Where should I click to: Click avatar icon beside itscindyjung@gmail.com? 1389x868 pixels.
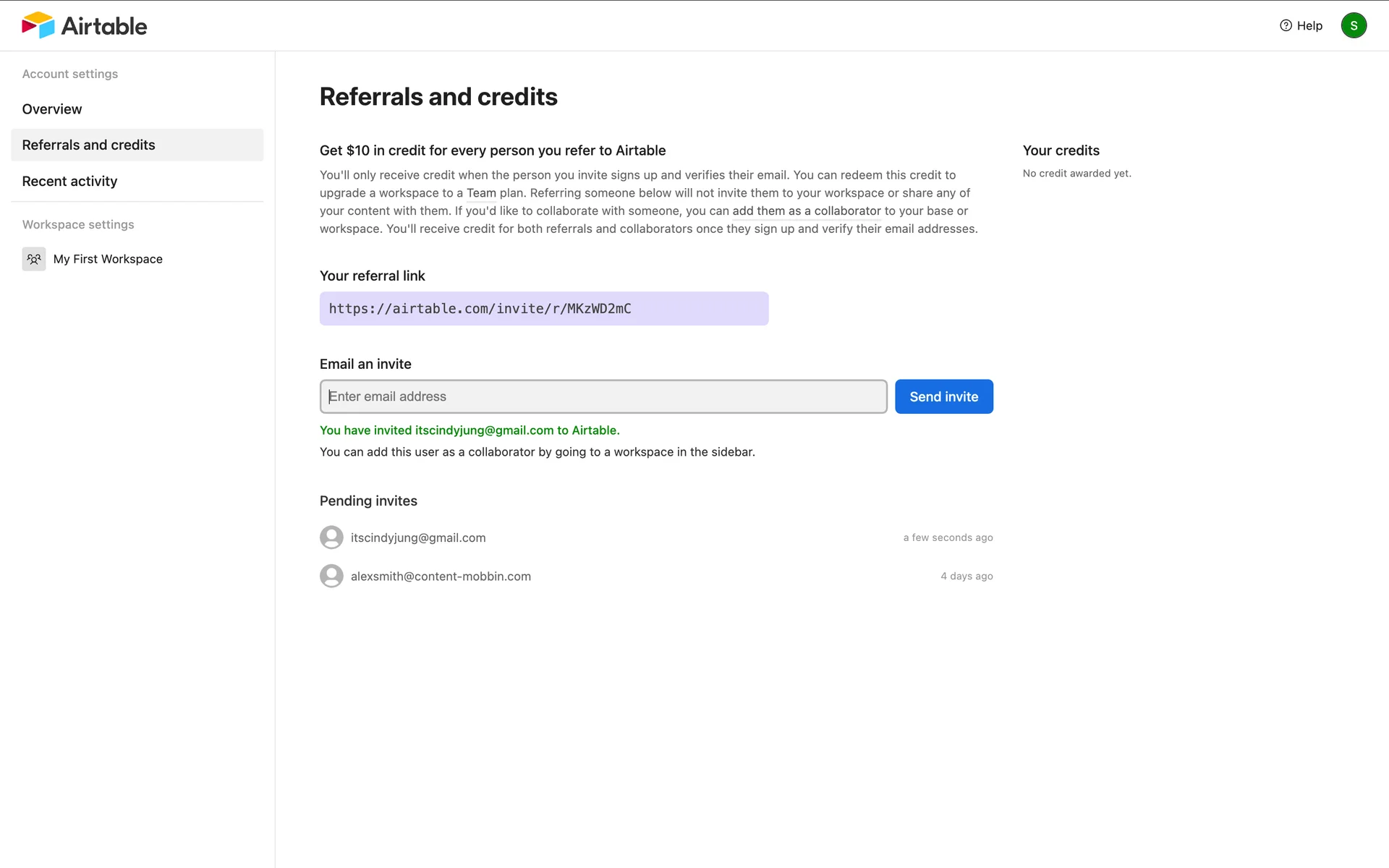[x=331, y=537]
